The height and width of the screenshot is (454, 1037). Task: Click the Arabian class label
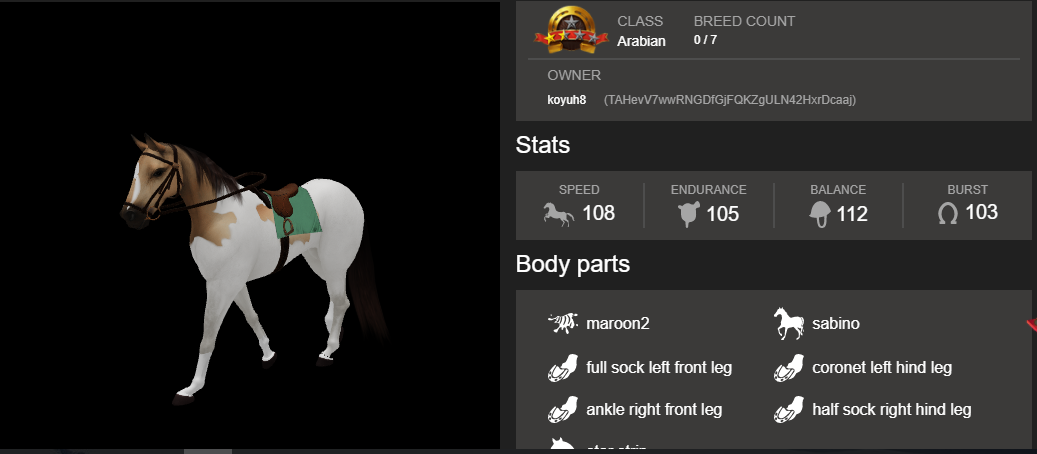[642, 42]
